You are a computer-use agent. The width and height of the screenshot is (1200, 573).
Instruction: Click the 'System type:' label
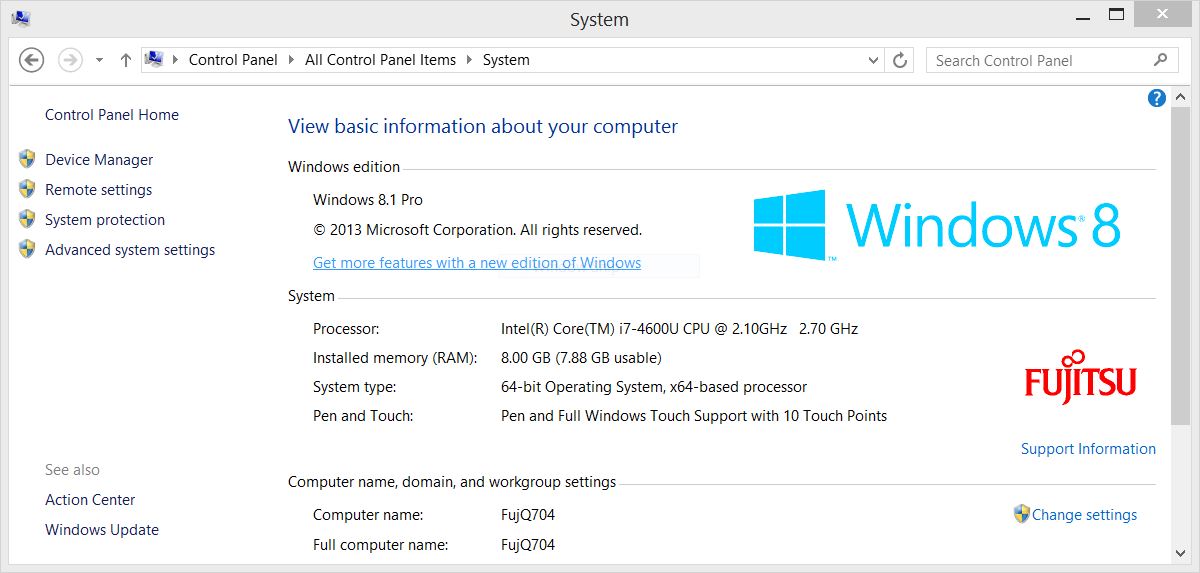354,387
